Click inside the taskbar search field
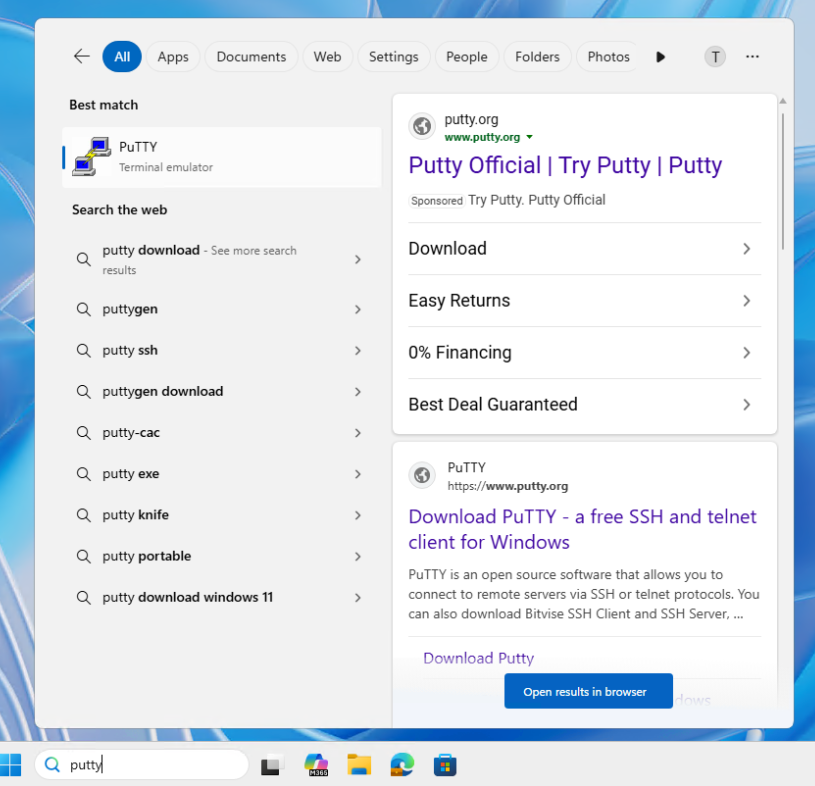This screenshot has width=815, height=786. 140,764
